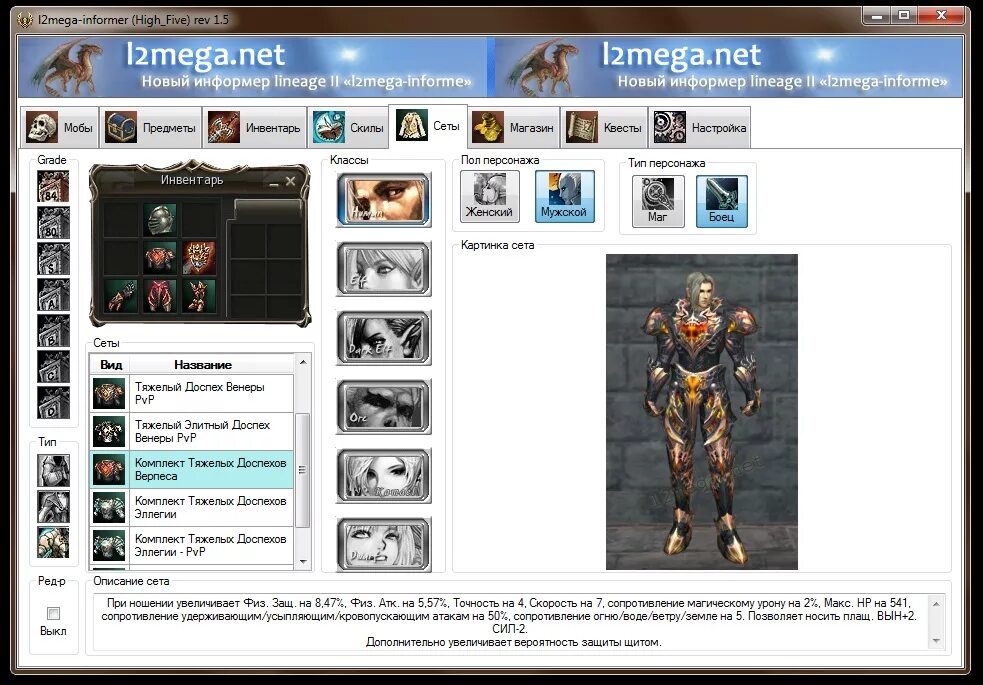Viewport: 983px width, 685px height.
Task: Select the first armor type icon under Тип
Action: pyautogui.click(x=53, y=470)
